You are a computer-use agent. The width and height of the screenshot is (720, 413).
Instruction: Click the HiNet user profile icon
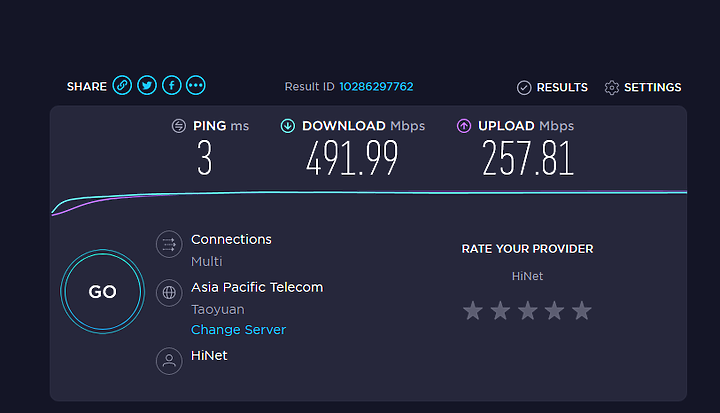tap(169, 361)
